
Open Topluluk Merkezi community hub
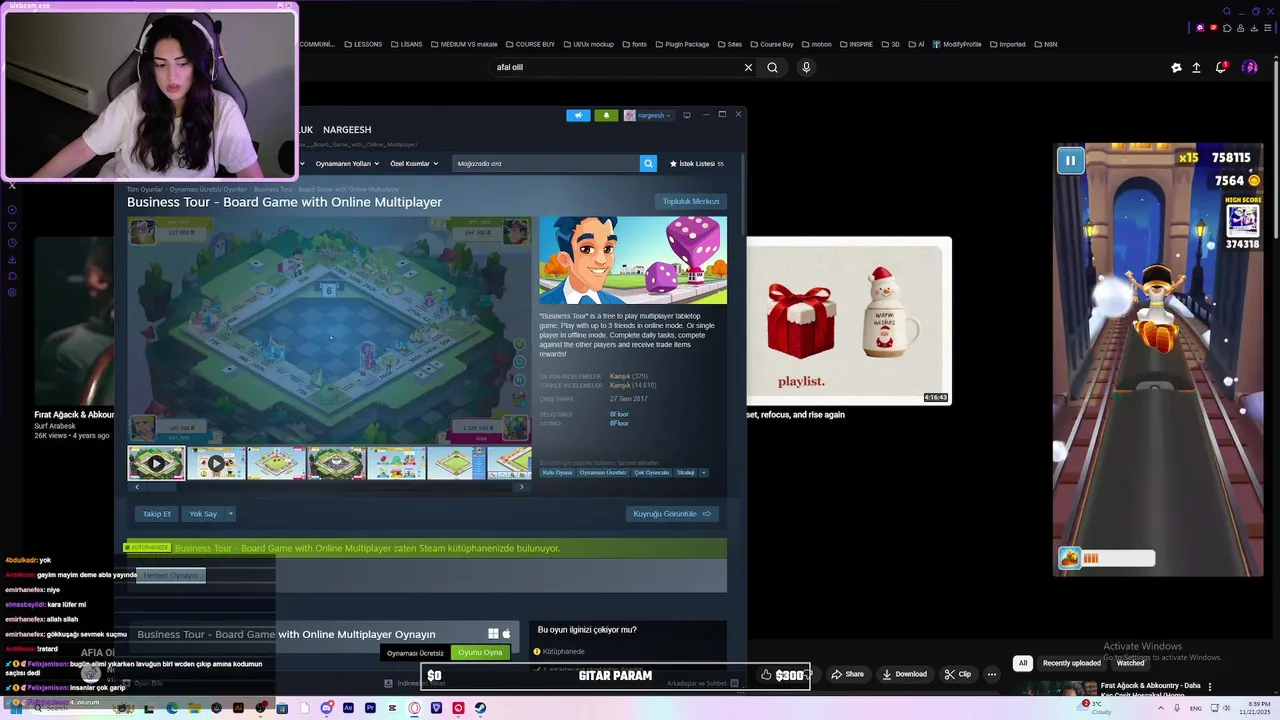691,201
